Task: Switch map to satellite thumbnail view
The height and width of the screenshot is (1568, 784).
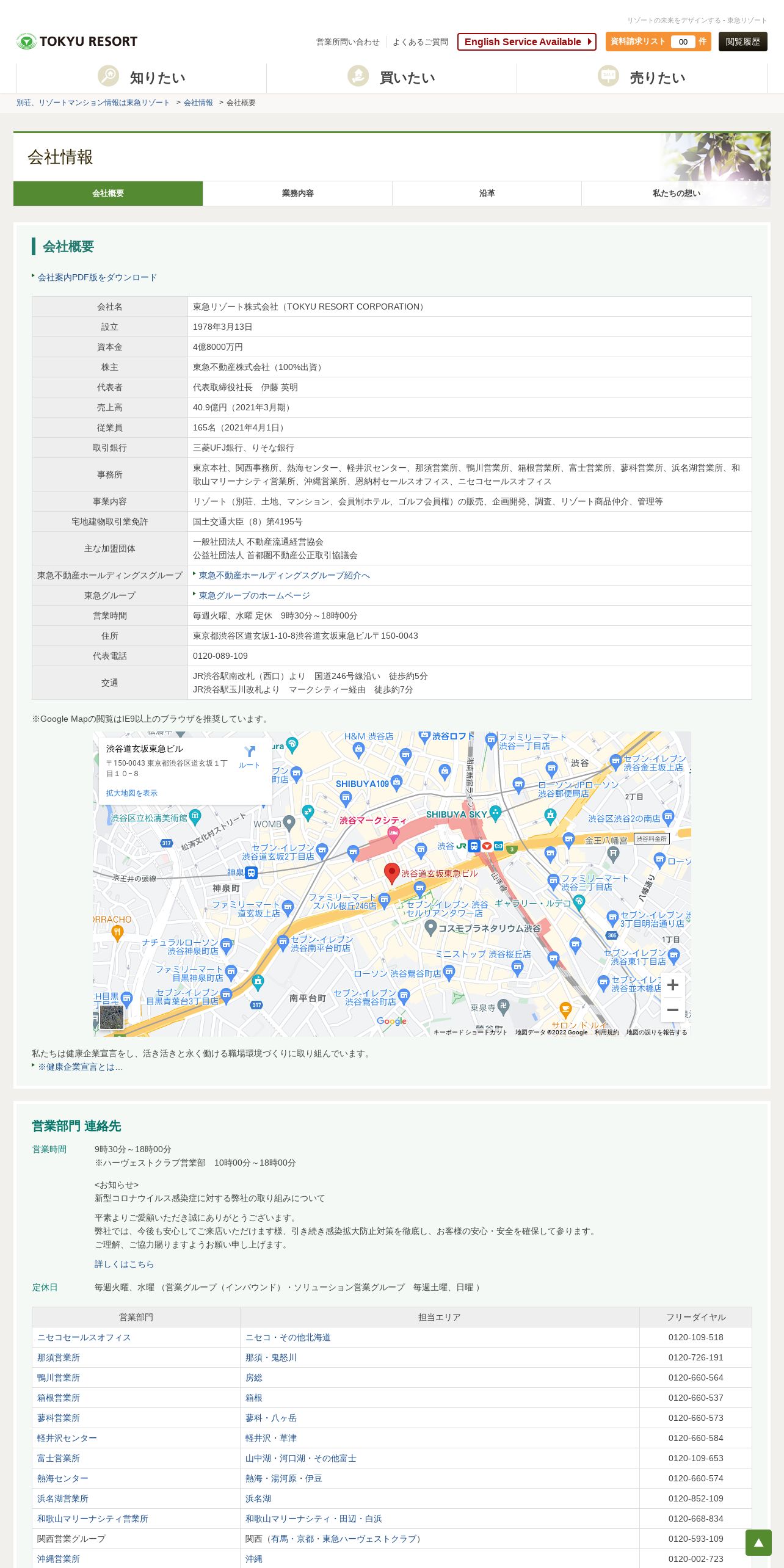Action: pyautogui.click(x=112, y=1017)
